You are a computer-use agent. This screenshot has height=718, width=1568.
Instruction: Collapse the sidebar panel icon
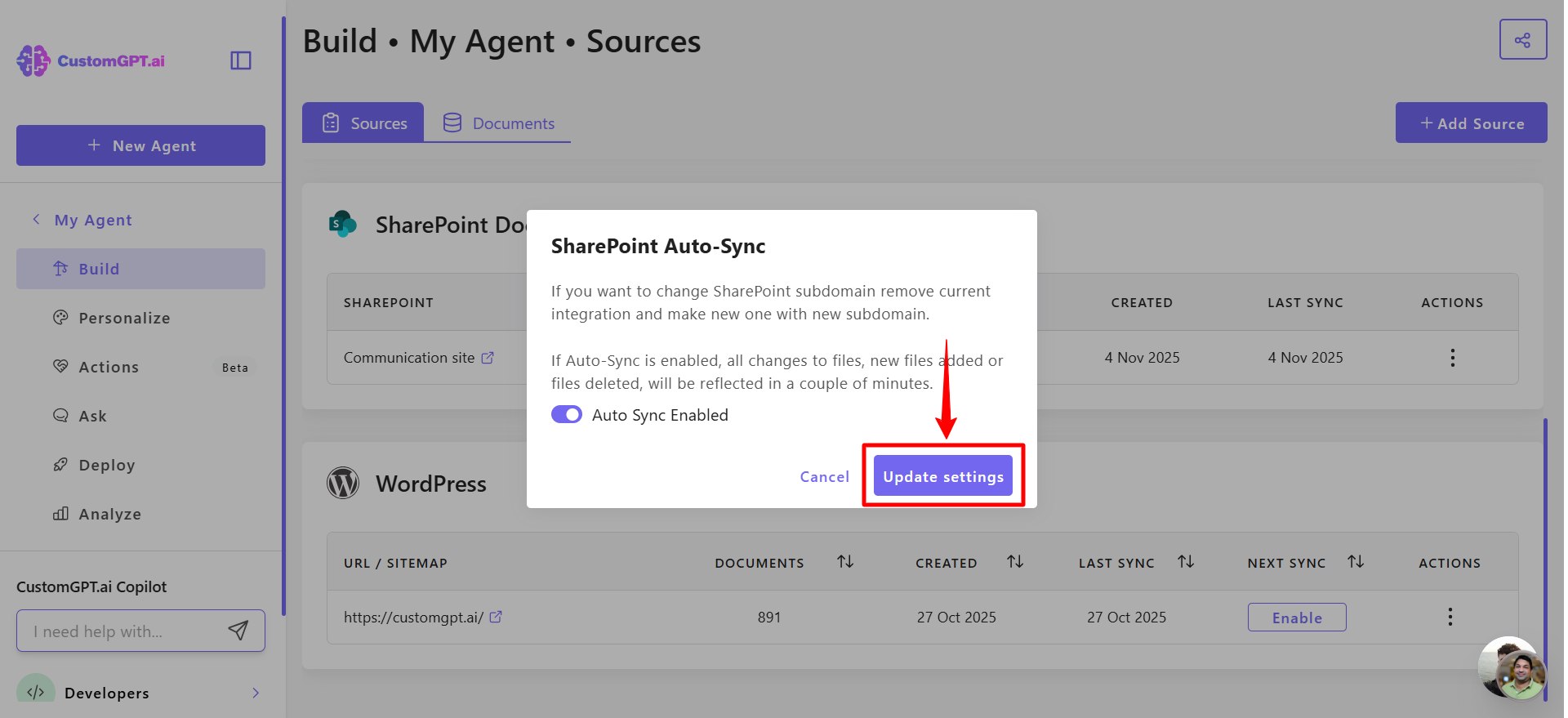tap(241, 60)
